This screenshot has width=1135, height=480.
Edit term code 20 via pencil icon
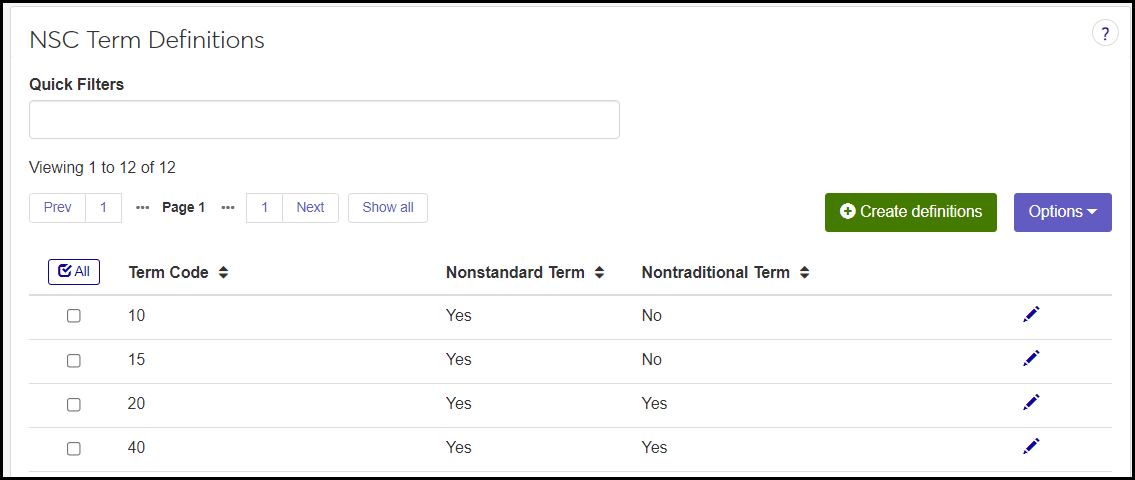[x=1031, y=403]
